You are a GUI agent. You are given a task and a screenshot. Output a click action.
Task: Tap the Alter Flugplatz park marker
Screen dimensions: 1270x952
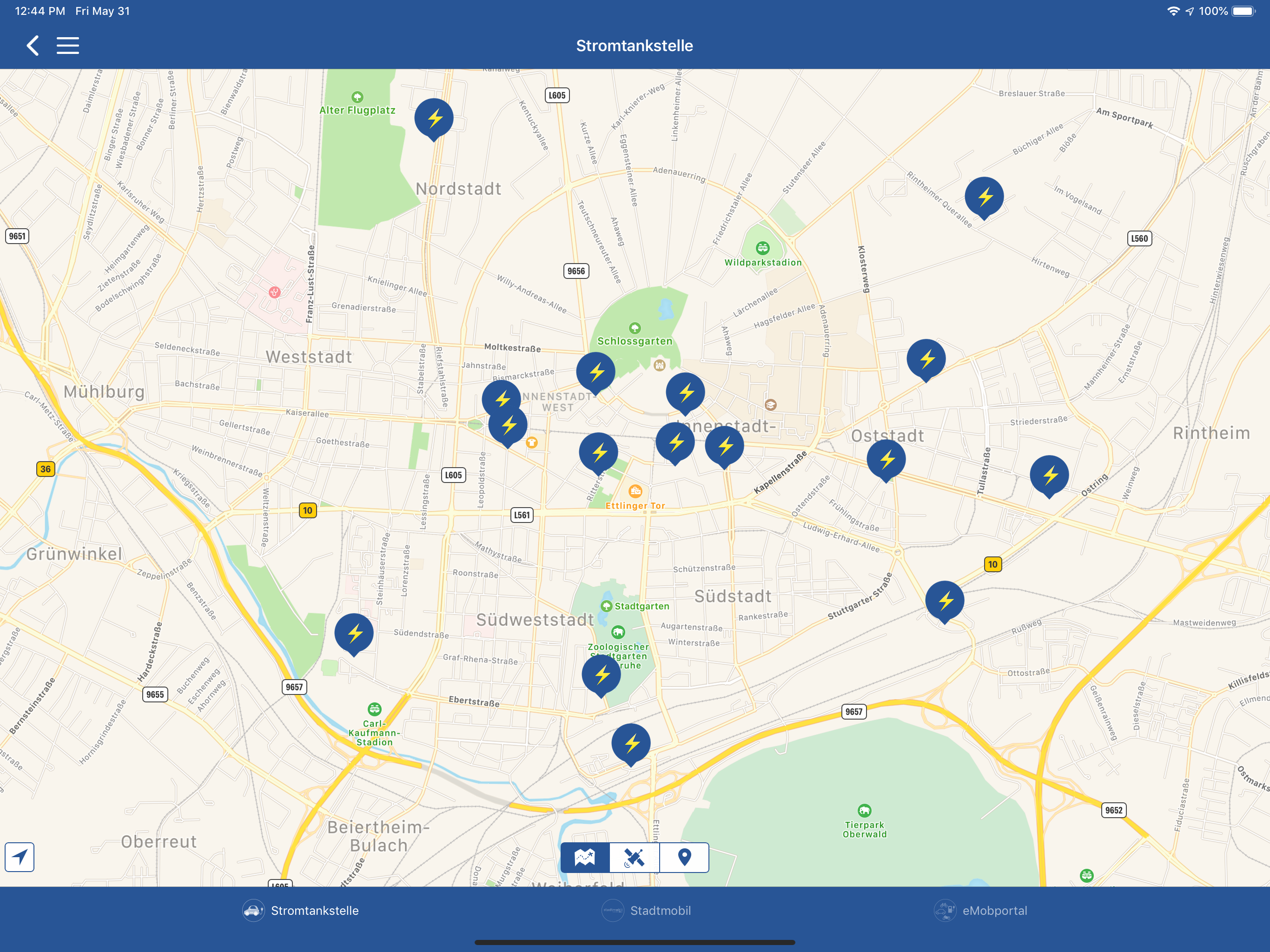coord(357,97)
